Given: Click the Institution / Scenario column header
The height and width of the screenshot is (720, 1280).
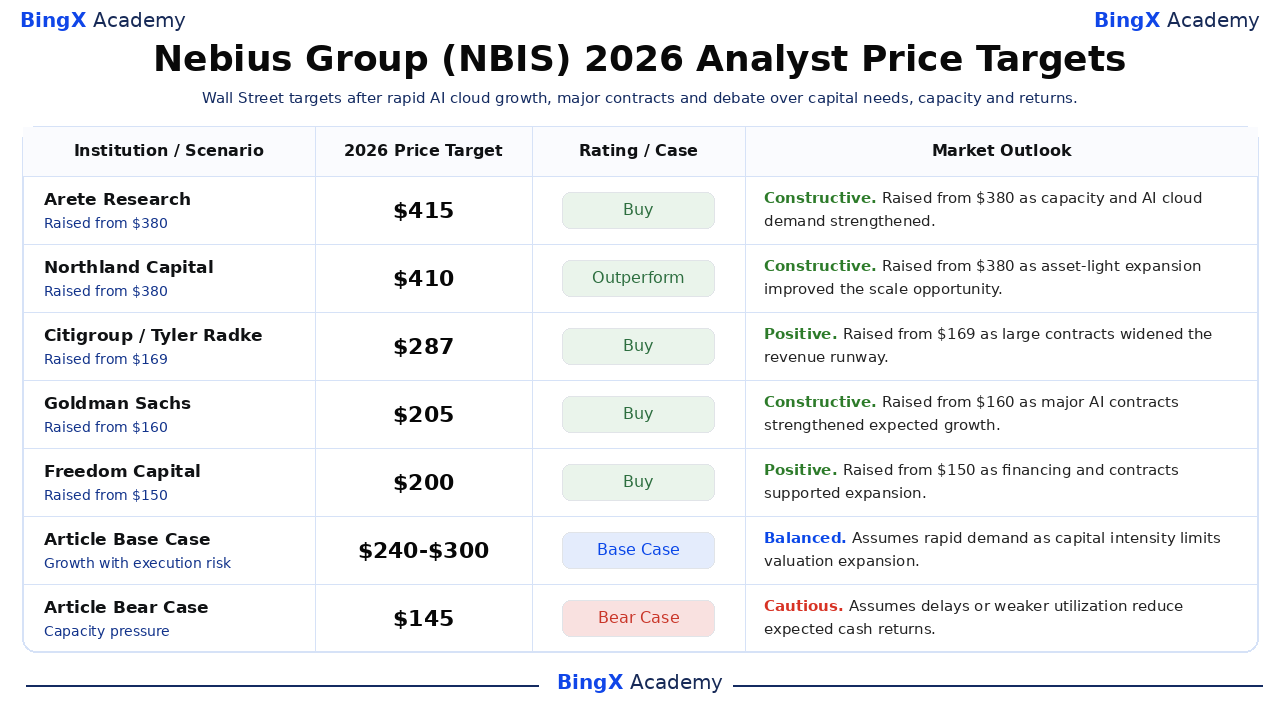Looking at the screenshot, I should pos(169,151).
